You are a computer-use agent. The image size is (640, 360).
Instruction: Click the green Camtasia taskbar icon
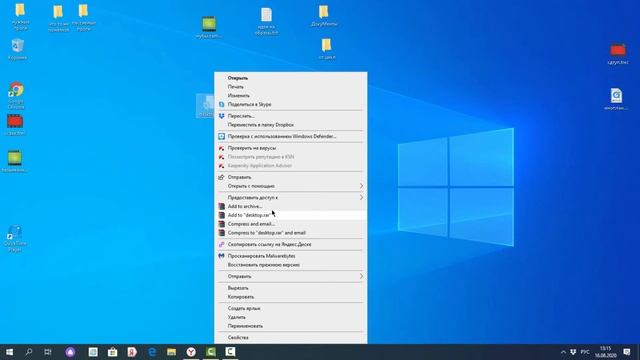[x=211, y=352]
